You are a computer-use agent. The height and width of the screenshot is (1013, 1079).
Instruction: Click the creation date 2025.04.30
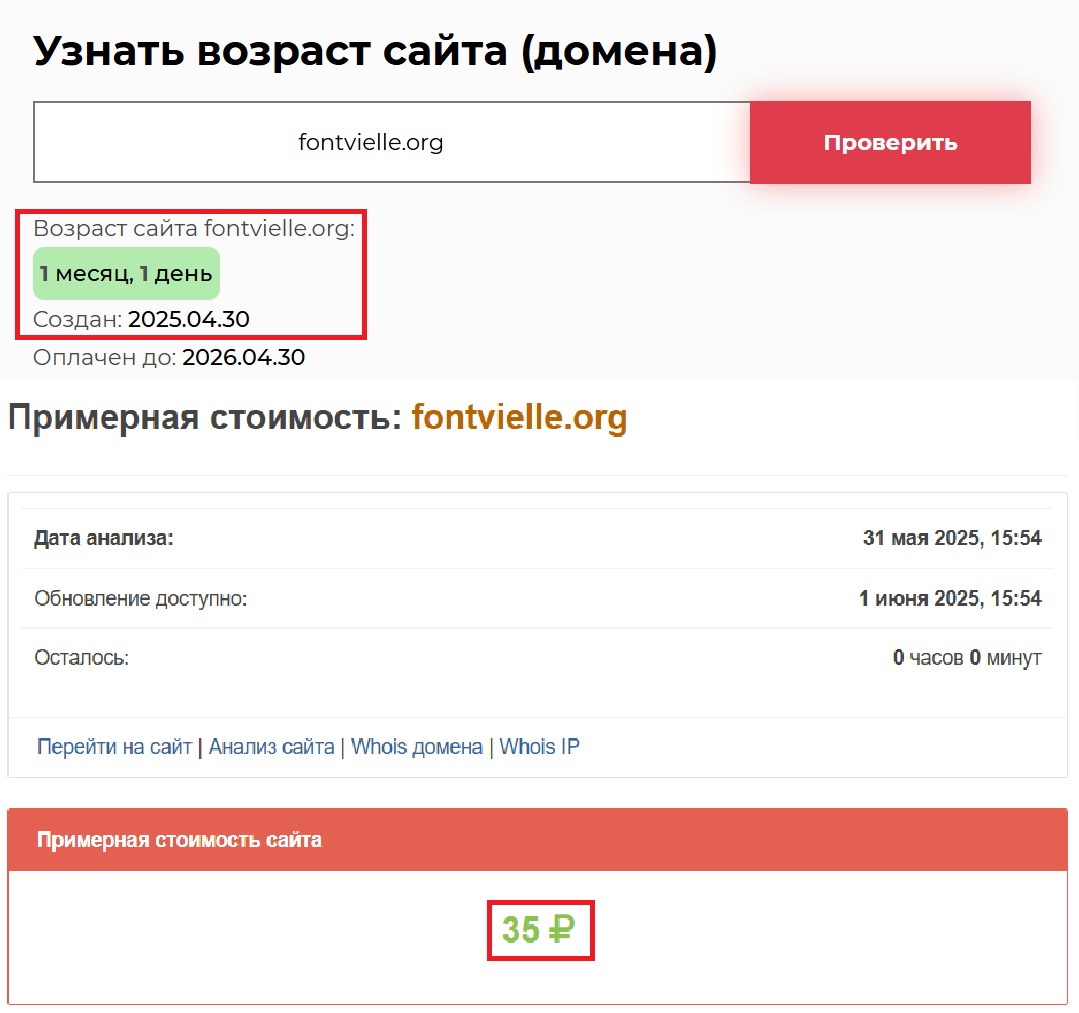188,320
